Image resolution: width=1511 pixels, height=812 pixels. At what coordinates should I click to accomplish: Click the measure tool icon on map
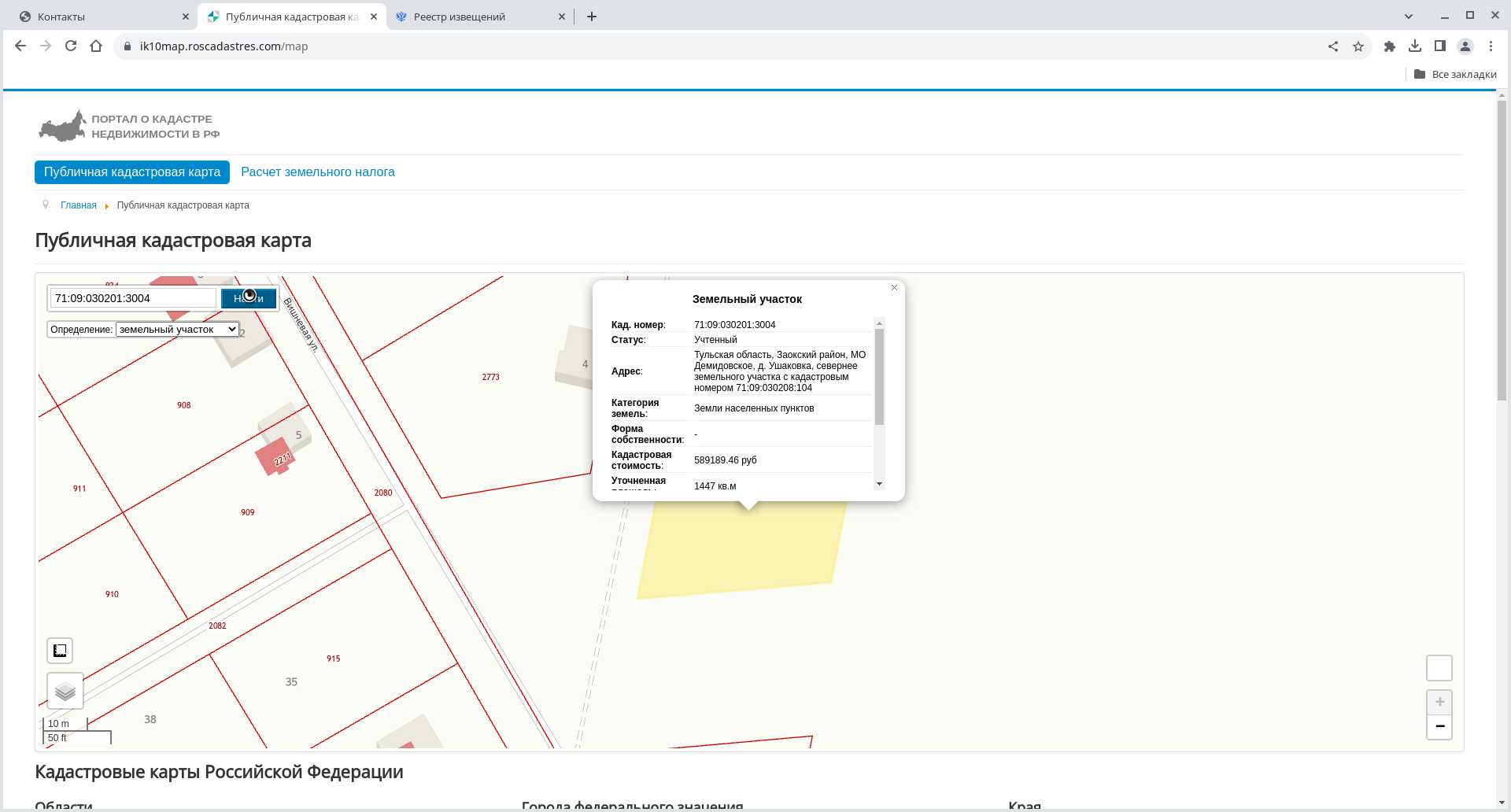coord(60,651)
